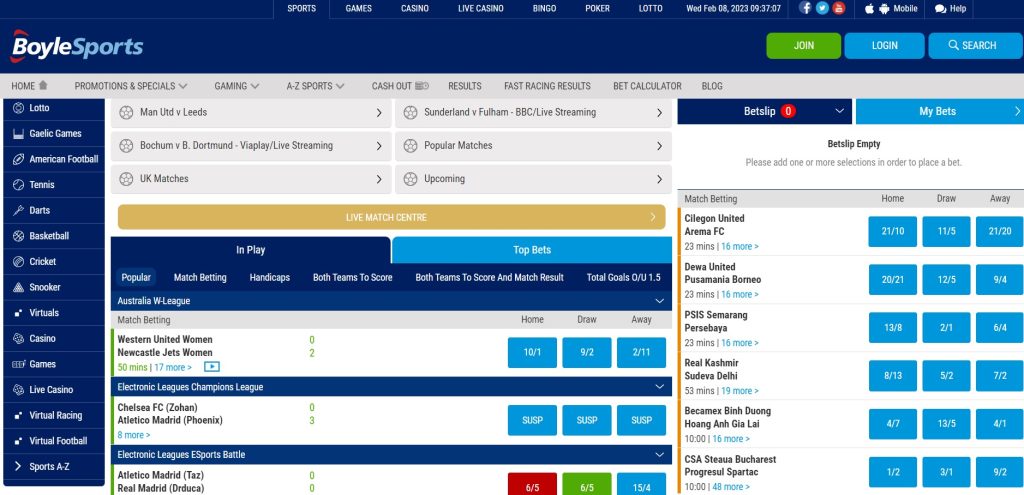The width and height of the screenshot is (1024, 495).
Task: Select the Cricket sidebar icon
Action: click(18, 261)
